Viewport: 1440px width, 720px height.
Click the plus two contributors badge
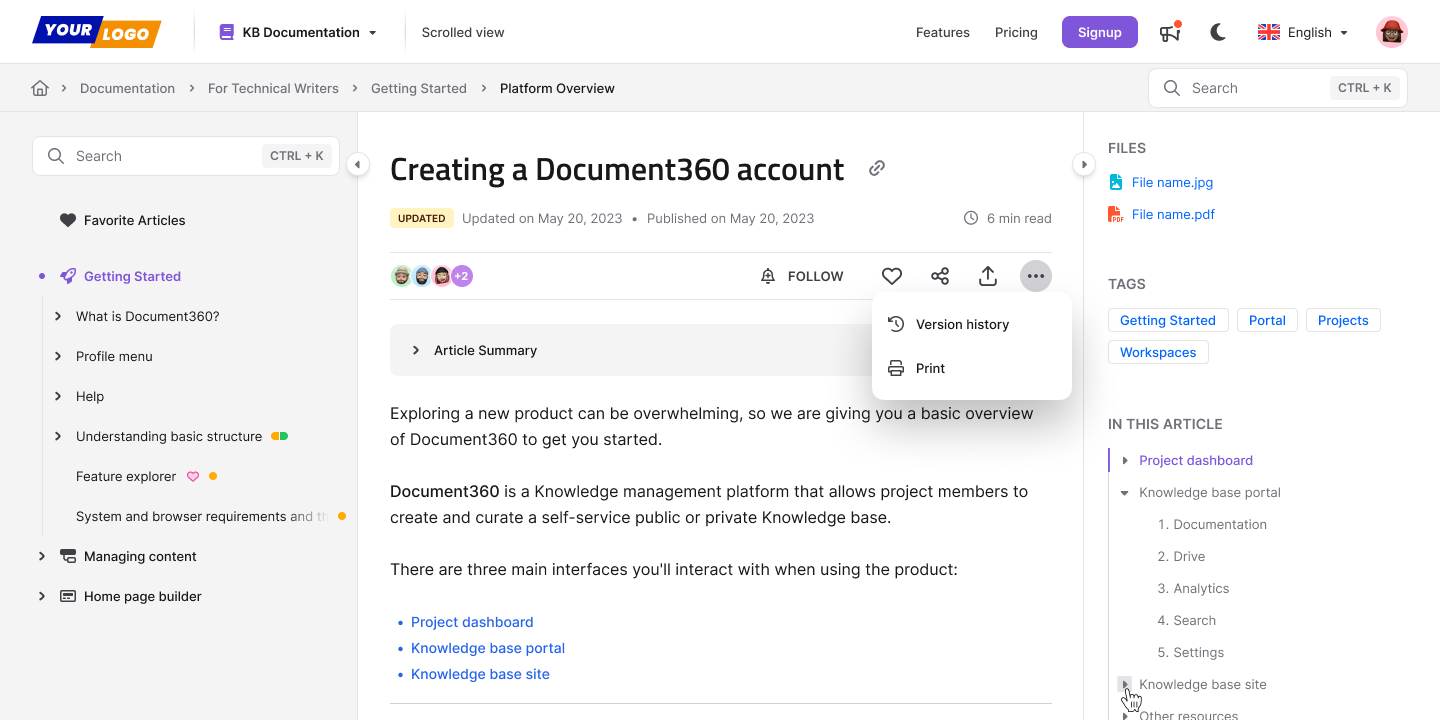click(462, 276)
